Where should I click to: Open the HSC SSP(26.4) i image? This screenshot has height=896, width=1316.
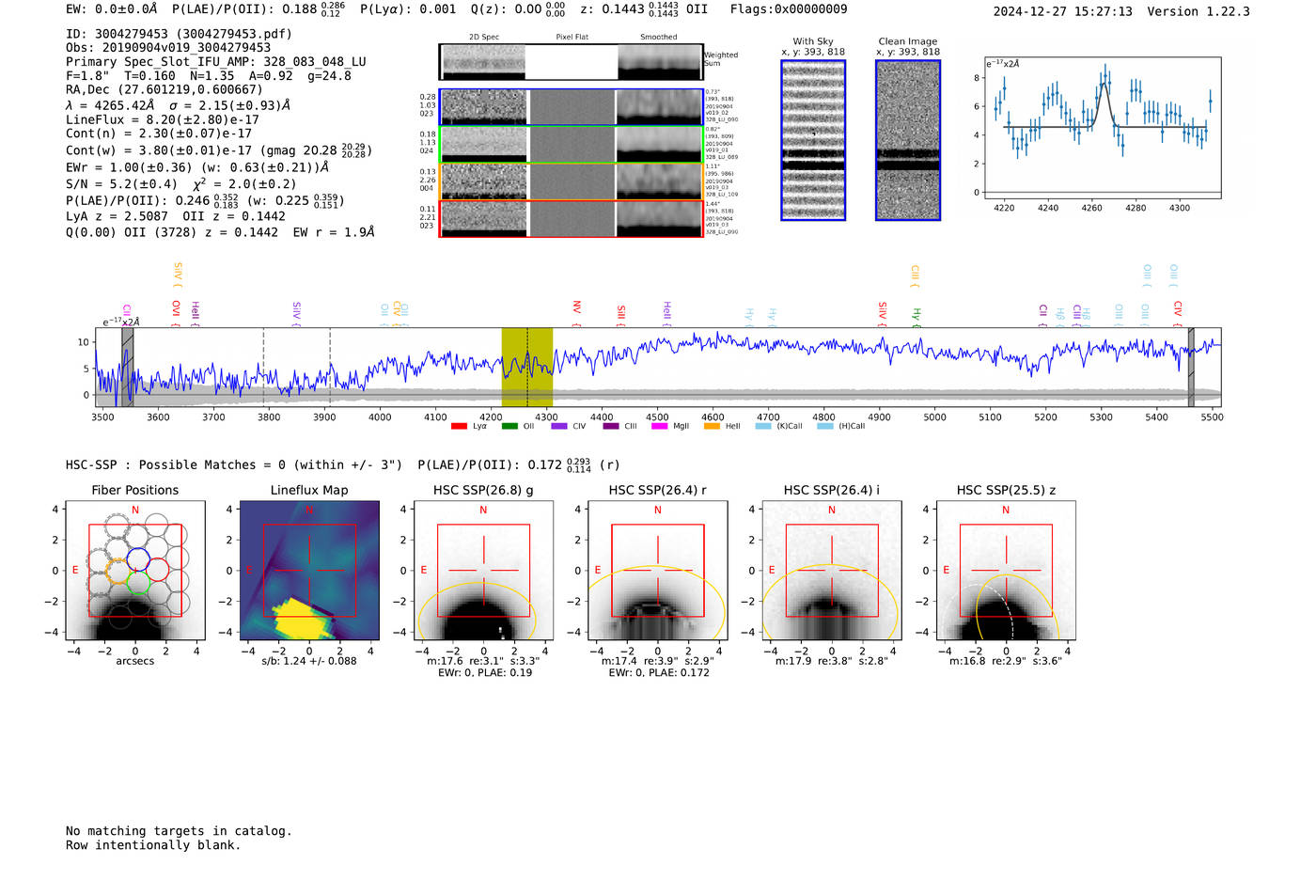click(832, 571)
